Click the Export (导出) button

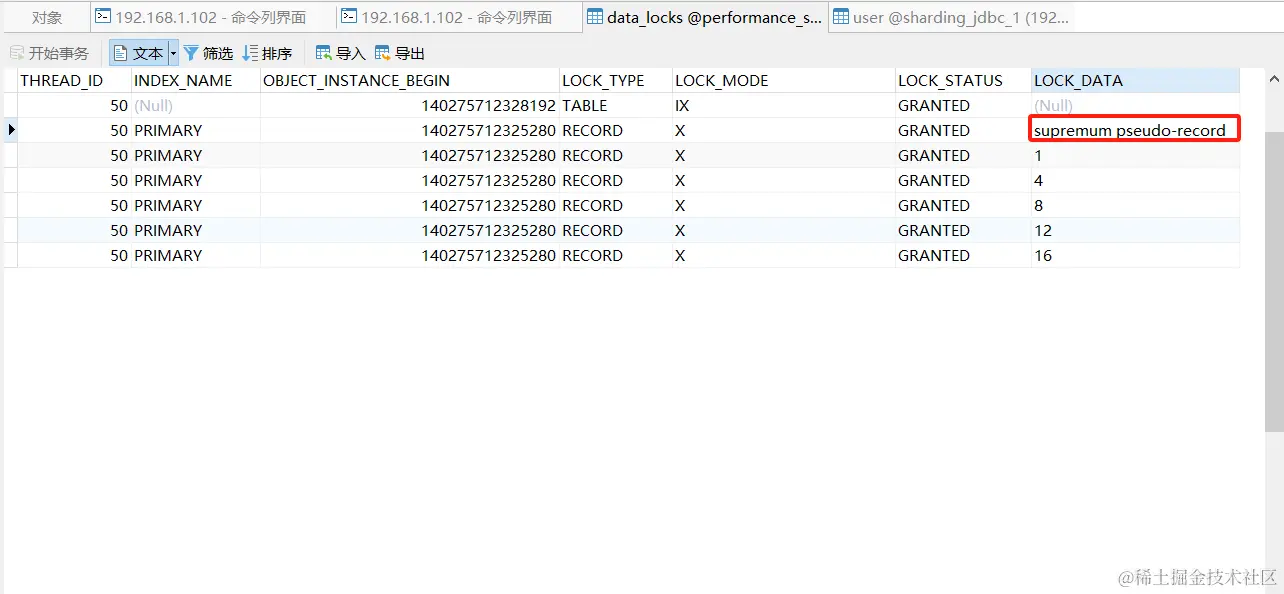[x=400, y=53]
